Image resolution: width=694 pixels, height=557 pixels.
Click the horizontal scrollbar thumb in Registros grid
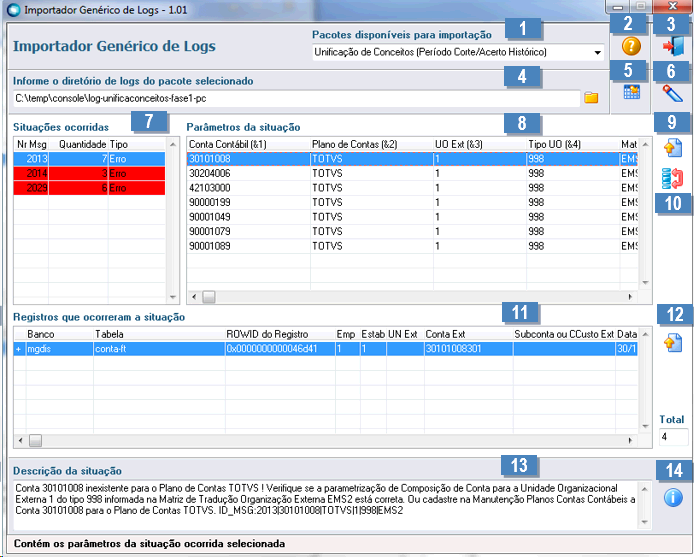pos(35,441)
